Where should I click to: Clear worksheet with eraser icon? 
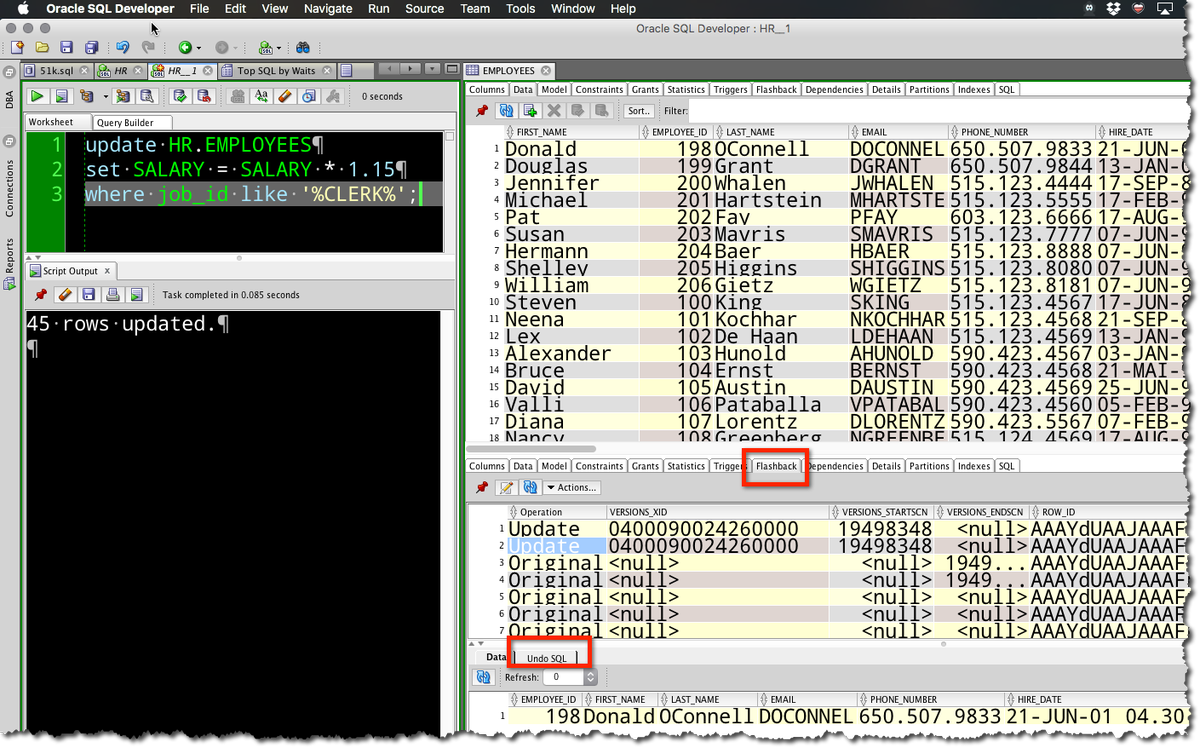coord(285,96)
